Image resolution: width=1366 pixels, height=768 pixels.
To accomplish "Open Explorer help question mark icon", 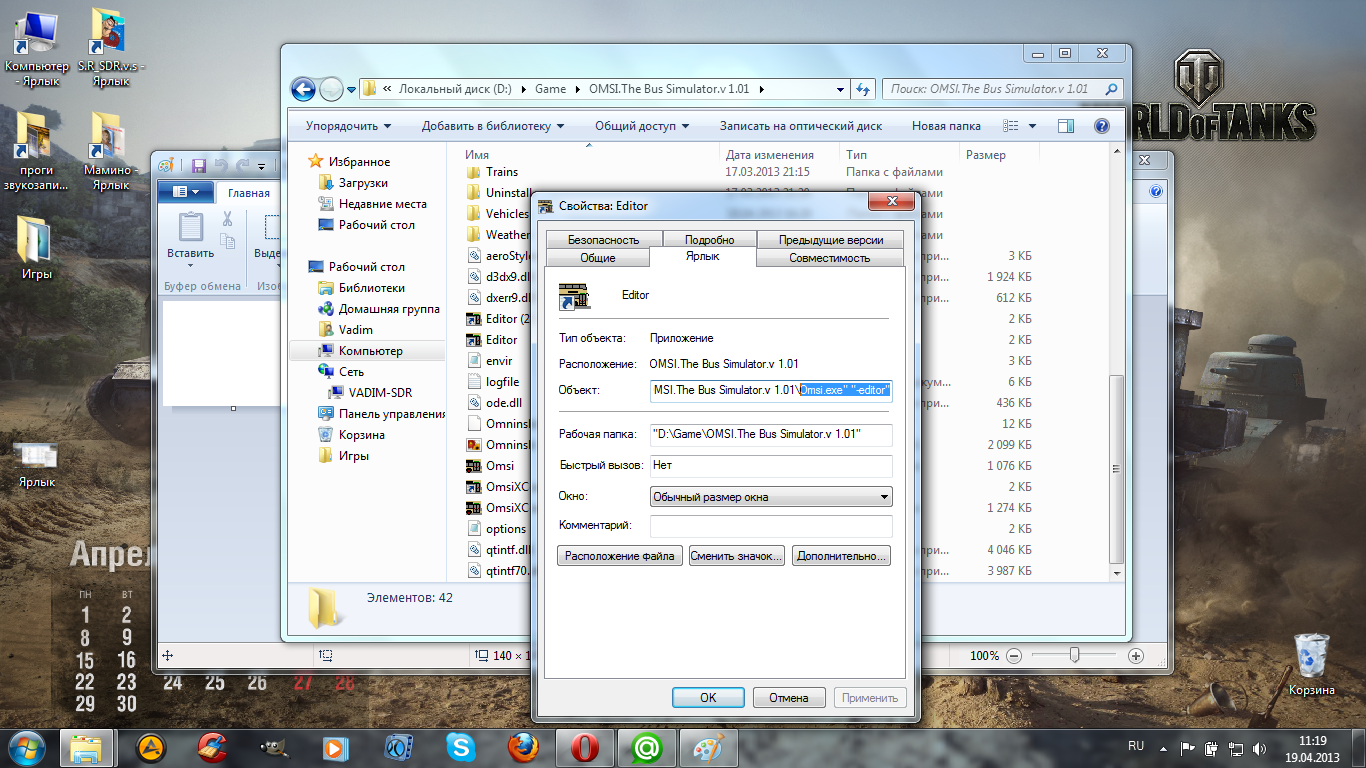I will pos(1102,126).
